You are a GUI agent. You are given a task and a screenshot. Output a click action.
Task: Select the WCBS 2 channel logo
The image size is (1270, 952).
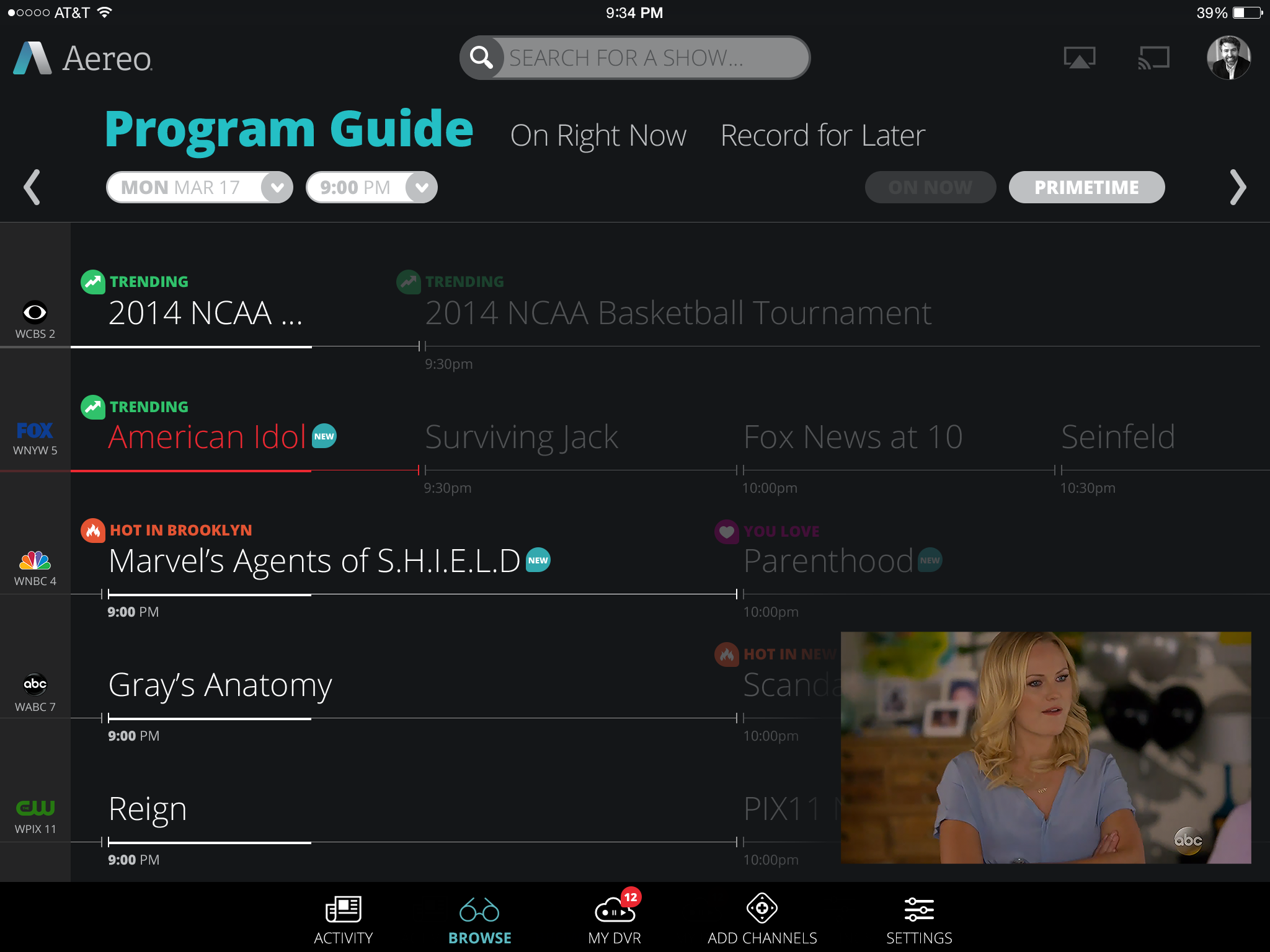pos(35,312)
